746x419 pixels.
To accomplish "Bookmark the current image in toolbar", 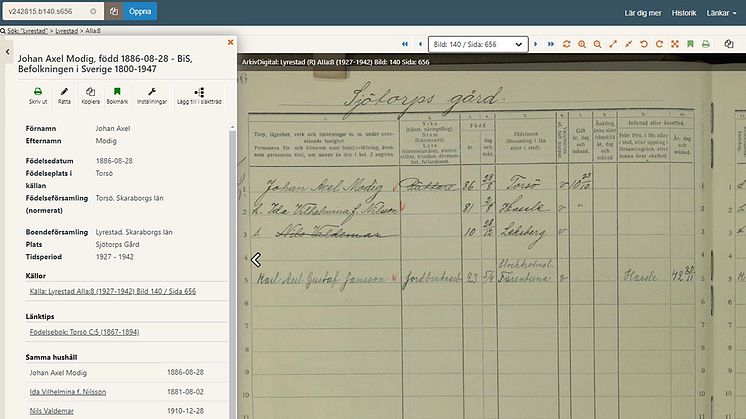I will click(x=690, y=44).
